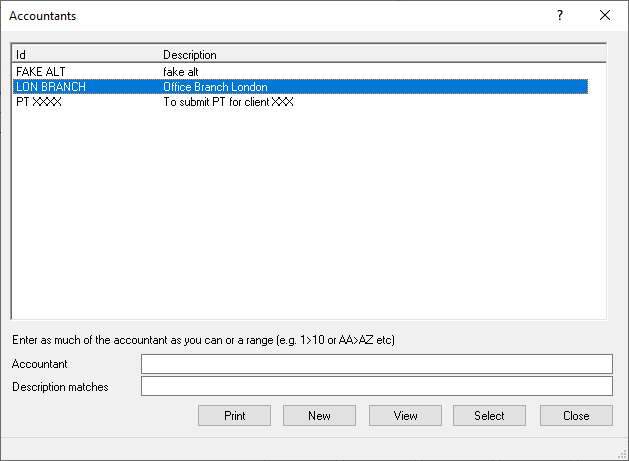Image resolution: width=629 pixels, height=461 pixels.
Task: Focus the Accountant input field
Action: pos(377,364)
